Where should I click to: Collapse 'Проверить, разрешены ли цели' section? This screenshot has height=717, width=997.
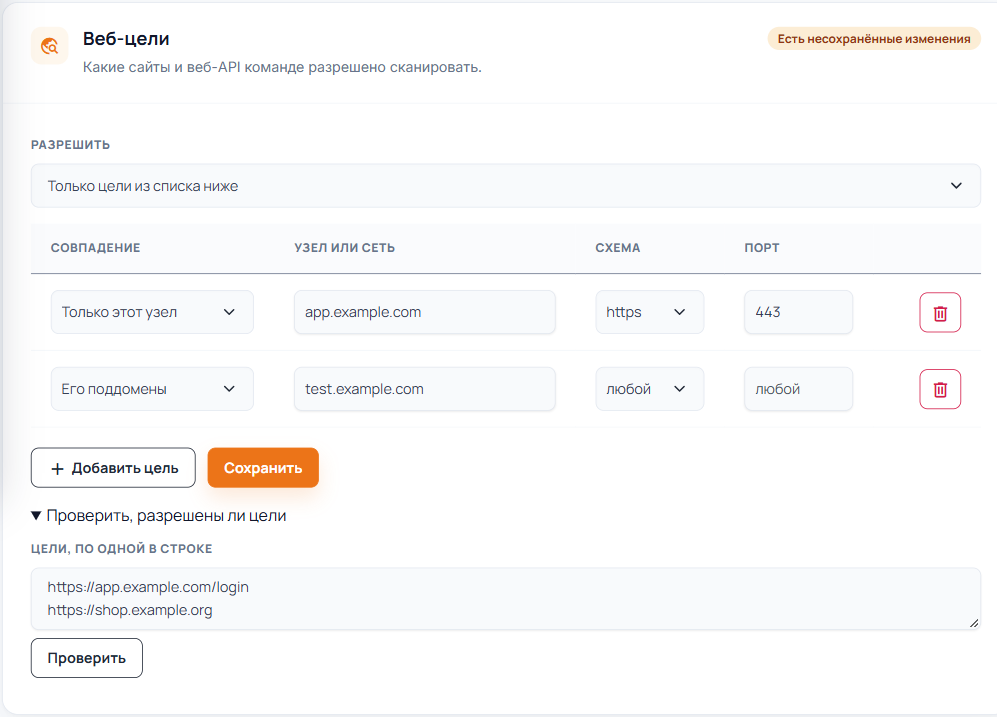(159, 516)
